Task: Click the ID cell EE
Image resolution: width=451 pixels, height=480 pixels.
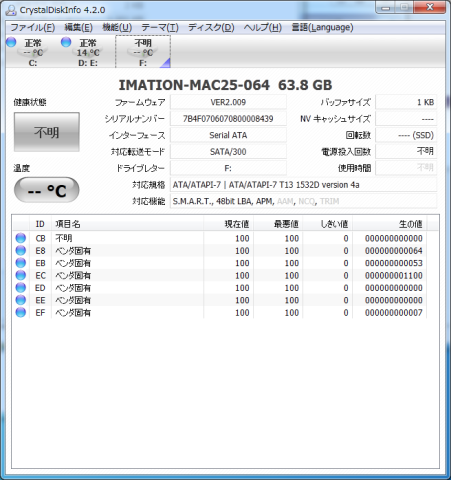Action: coord(40,300)
